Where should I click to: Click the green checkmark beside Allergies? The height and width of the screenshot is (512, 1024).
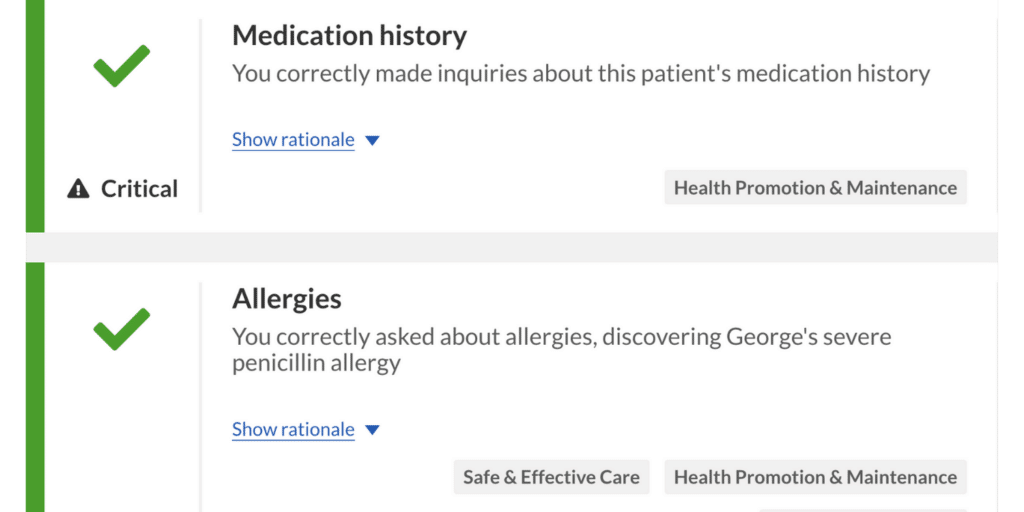tap(121, 329)
